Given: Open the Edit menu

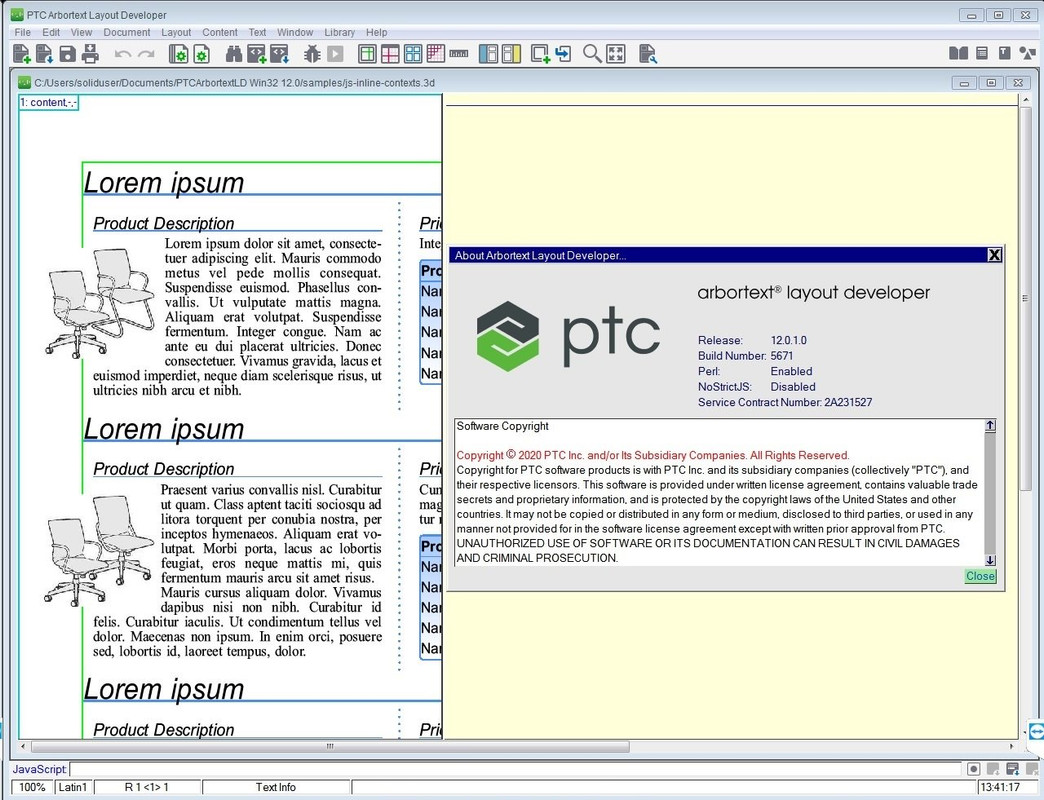Looking at the screenshot, I should point(51,32).
